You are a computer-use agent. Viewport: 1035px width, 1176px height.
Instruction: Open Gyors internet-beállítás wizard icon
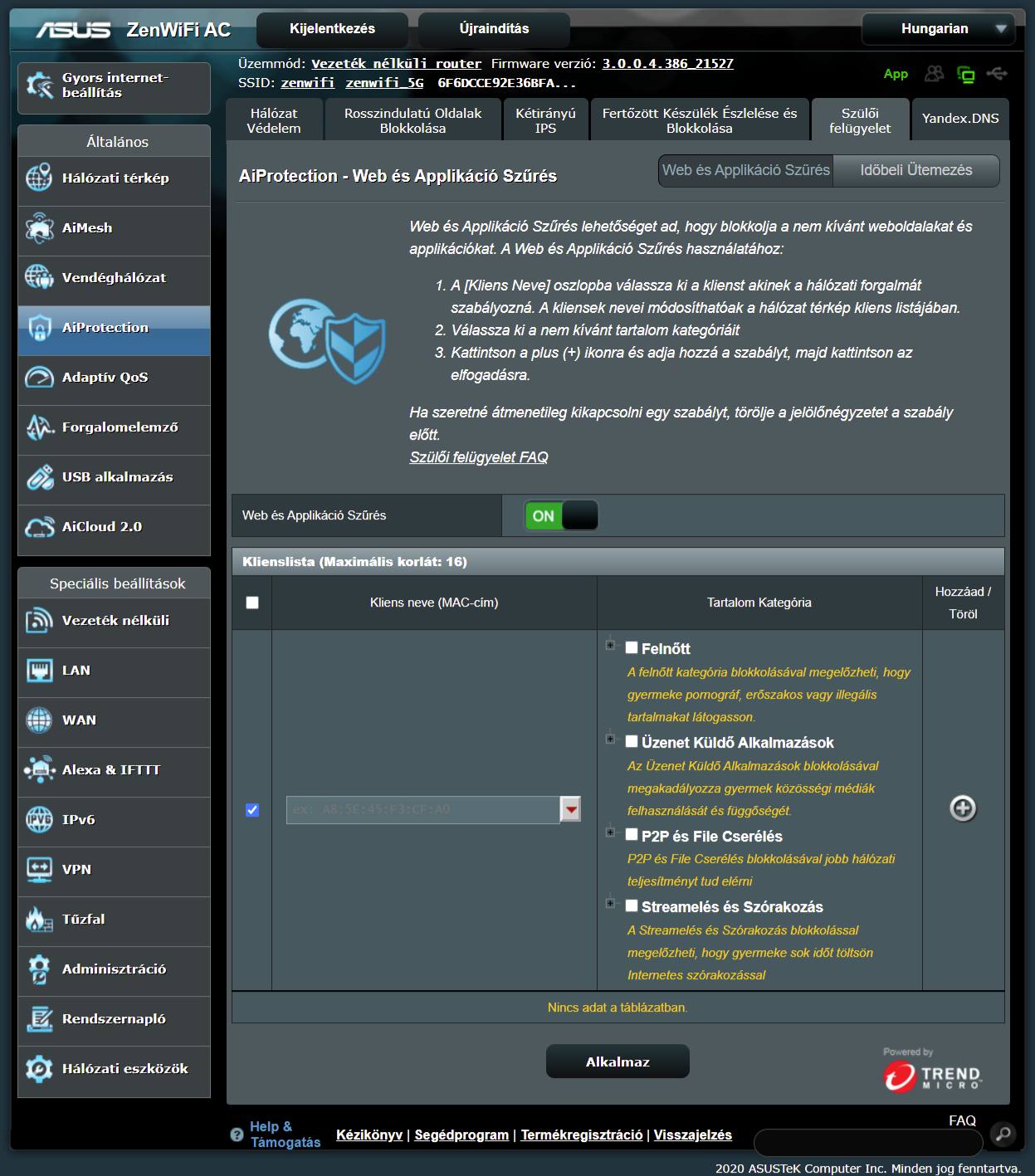click(39, 85)
